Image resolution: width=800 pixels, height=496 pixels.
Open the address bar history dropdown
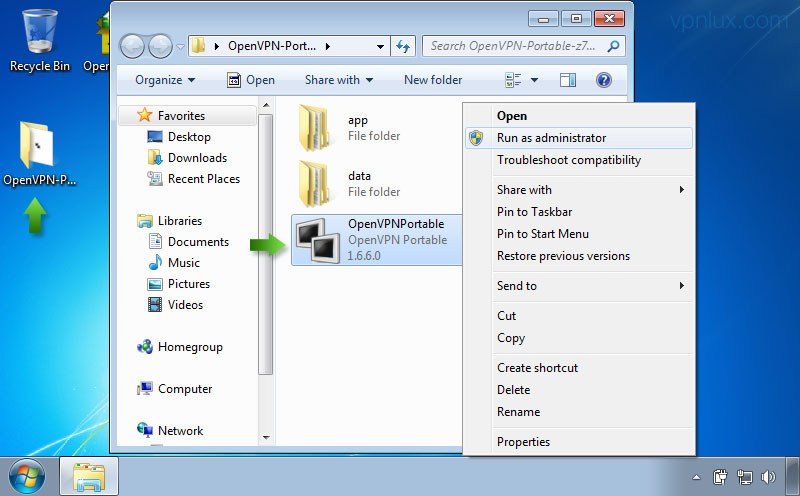pyautogui.click(x=380, y=46)
